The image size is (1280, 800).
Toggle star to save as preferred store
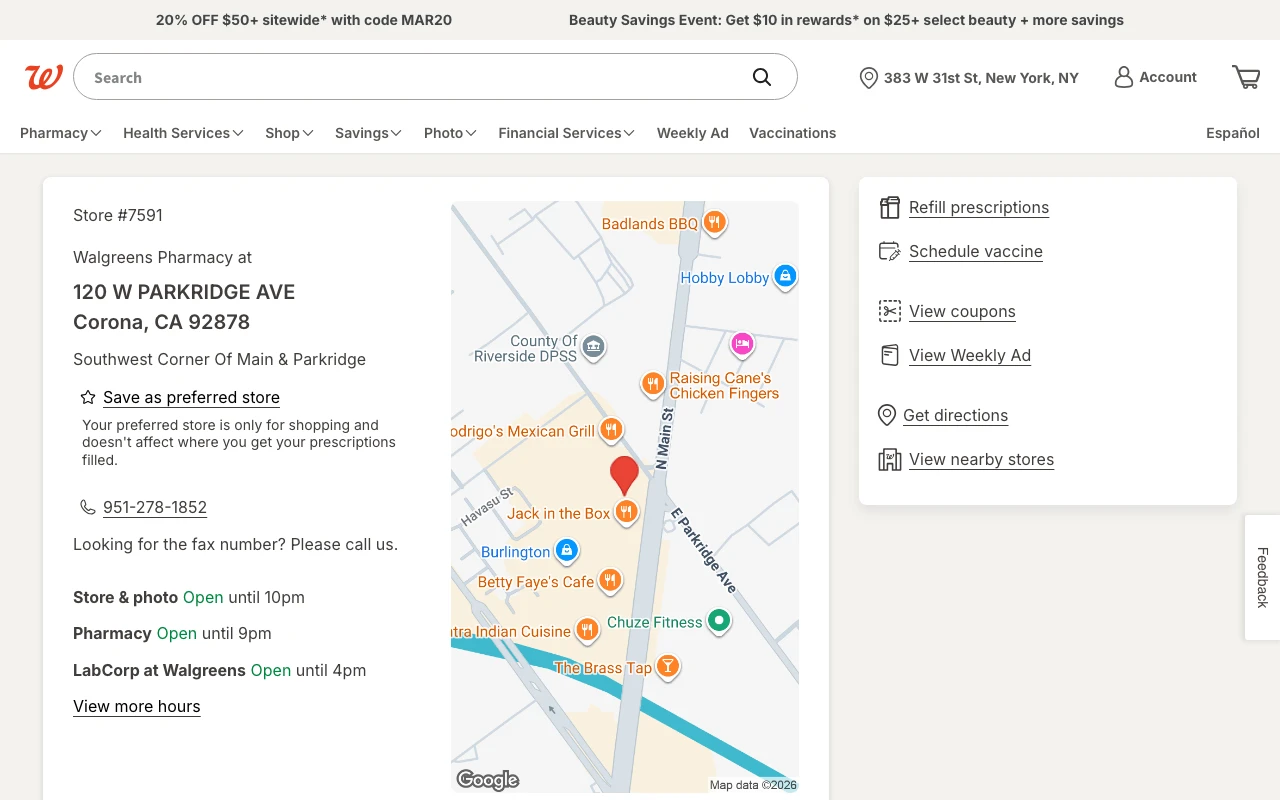pyautogui.click(x=88, y=397)
